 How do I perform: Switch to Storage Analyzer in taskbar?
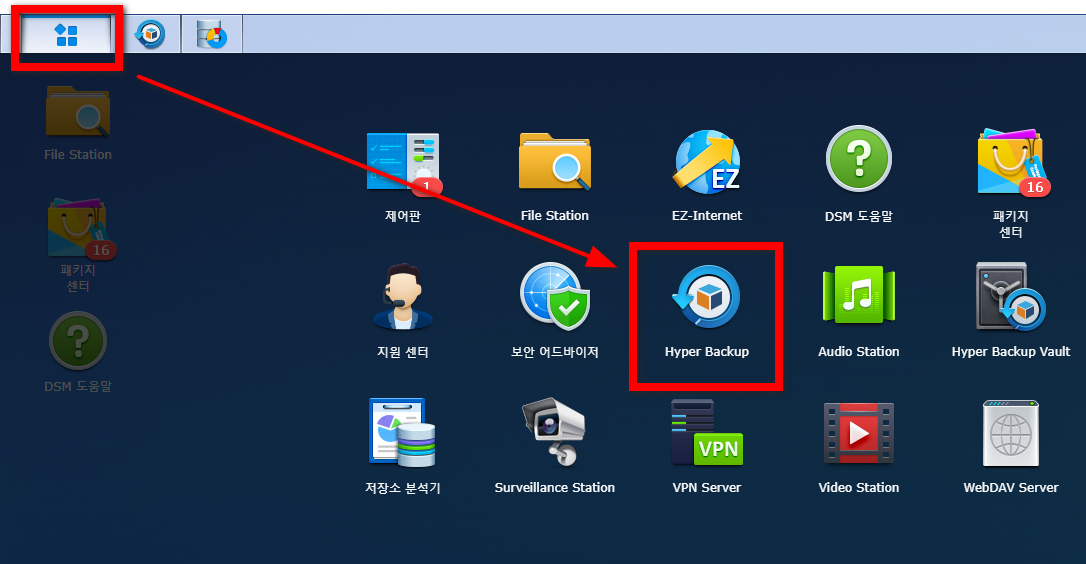[x=212, y=34]
